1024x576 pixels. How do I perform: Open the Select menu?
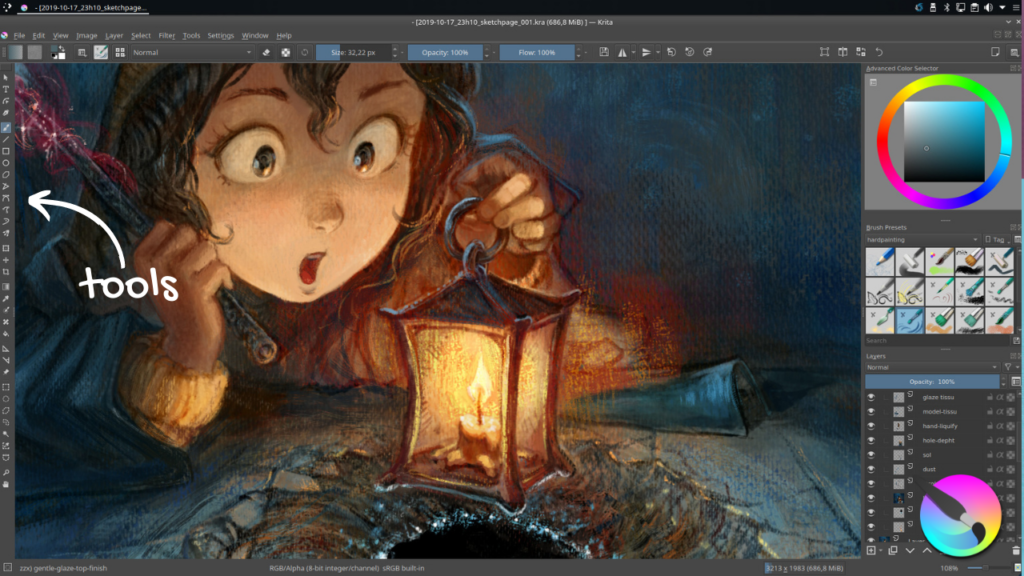coord(140,35)
